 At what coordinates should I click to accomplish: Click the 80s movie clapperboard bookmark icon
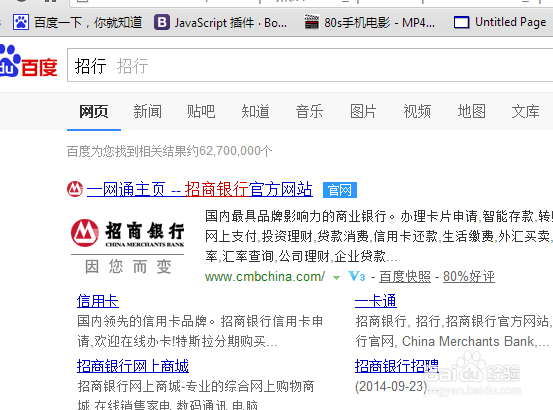tap(312, 23)
